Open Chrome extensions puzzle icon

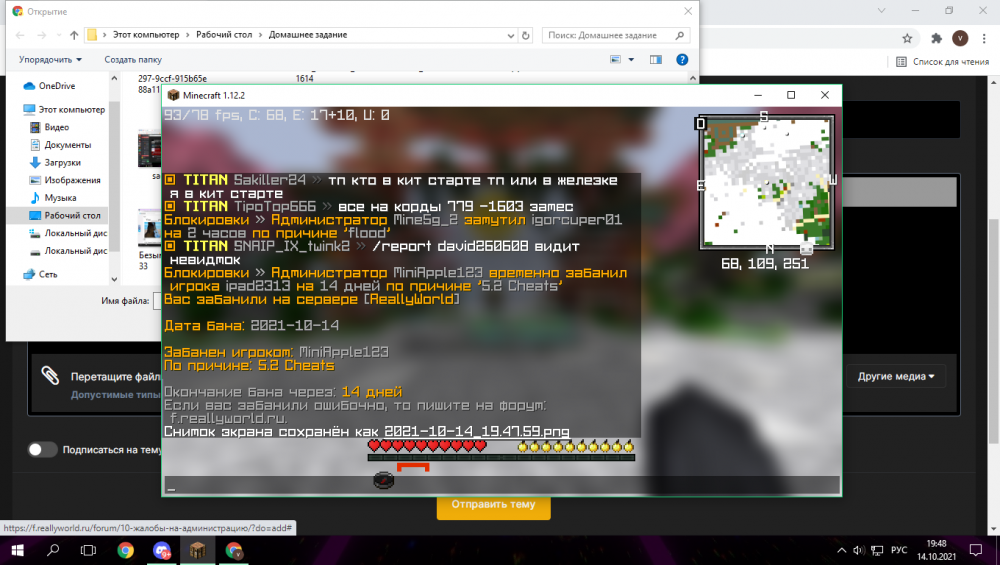pos(936,38)
